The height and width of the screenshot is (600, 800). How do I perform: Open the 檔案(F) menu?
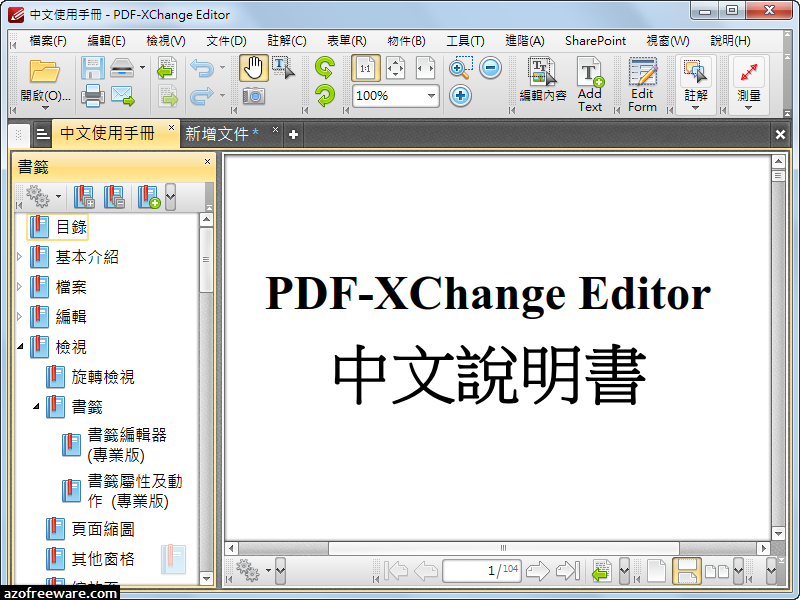coord(47,41)
